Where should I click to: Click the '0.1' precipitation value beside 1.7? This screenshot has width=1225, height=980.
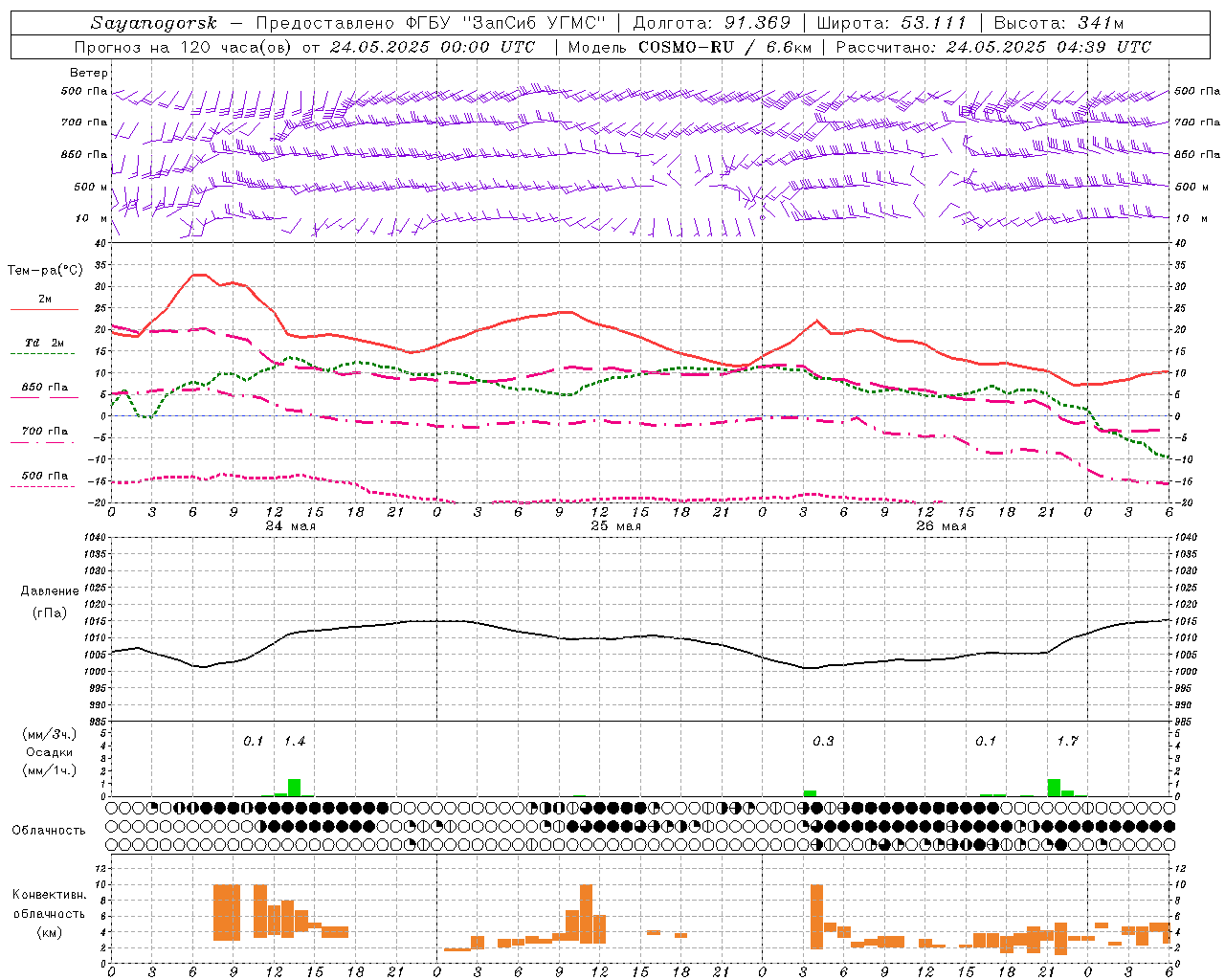click(x=986, y=742)
